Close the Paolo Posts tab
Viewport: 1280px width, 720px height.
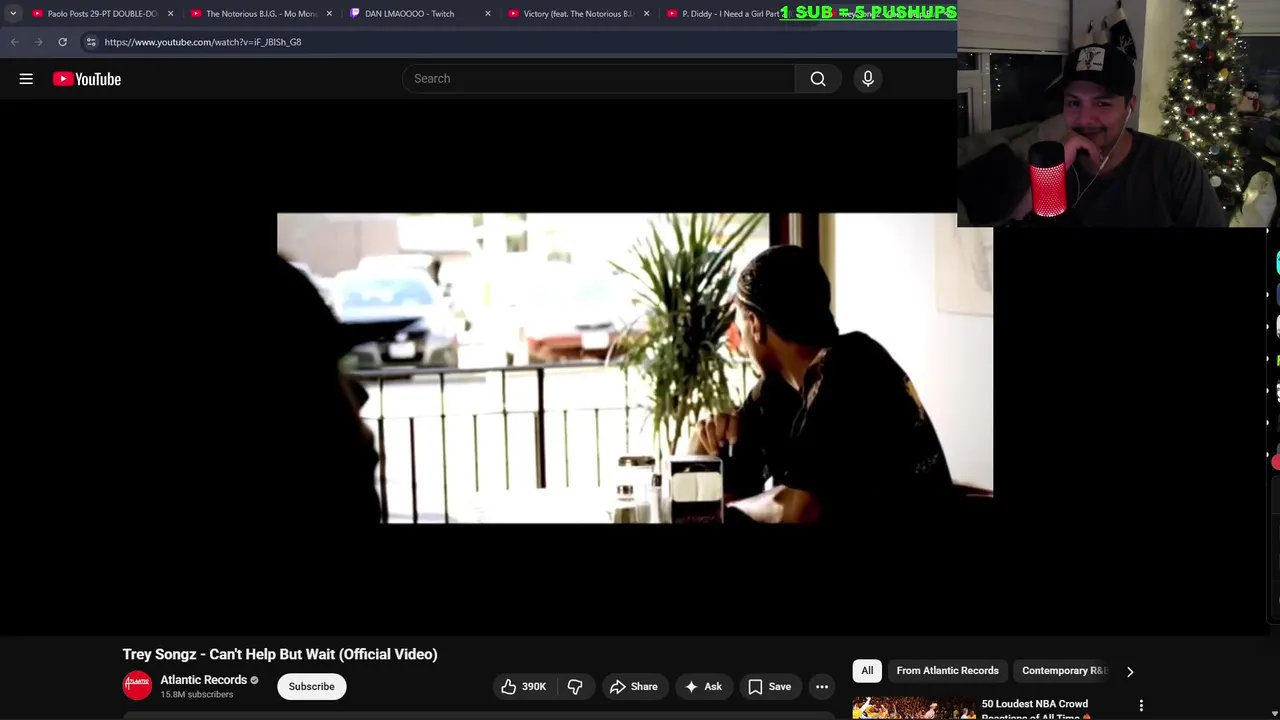click(x=170, y=14)
